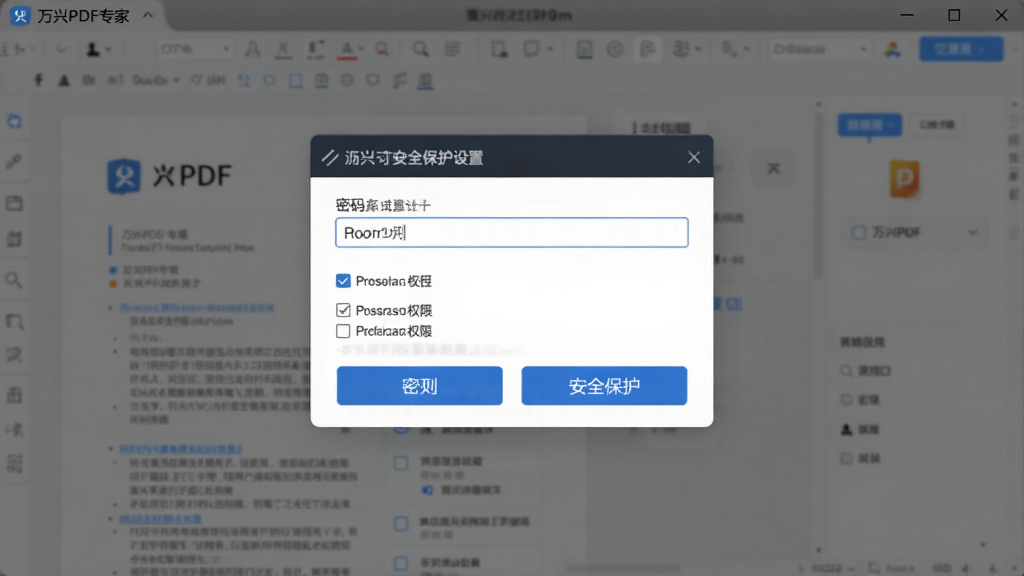Open the wide combo box at toolbar right
This screenshot has width=1024, height=576.
(820, 49)
